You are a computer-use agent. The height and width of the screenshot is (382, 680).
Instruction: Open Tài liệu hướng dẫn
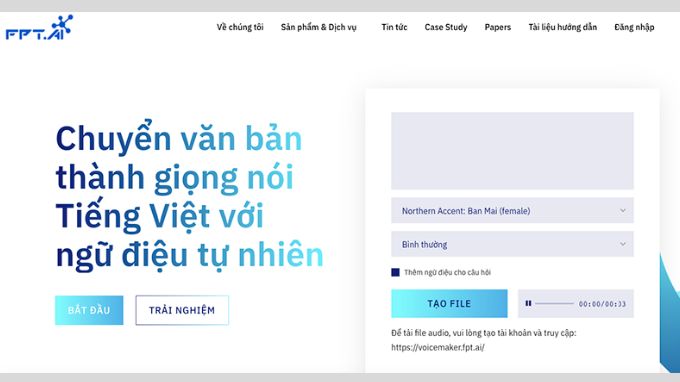point(562,27)
